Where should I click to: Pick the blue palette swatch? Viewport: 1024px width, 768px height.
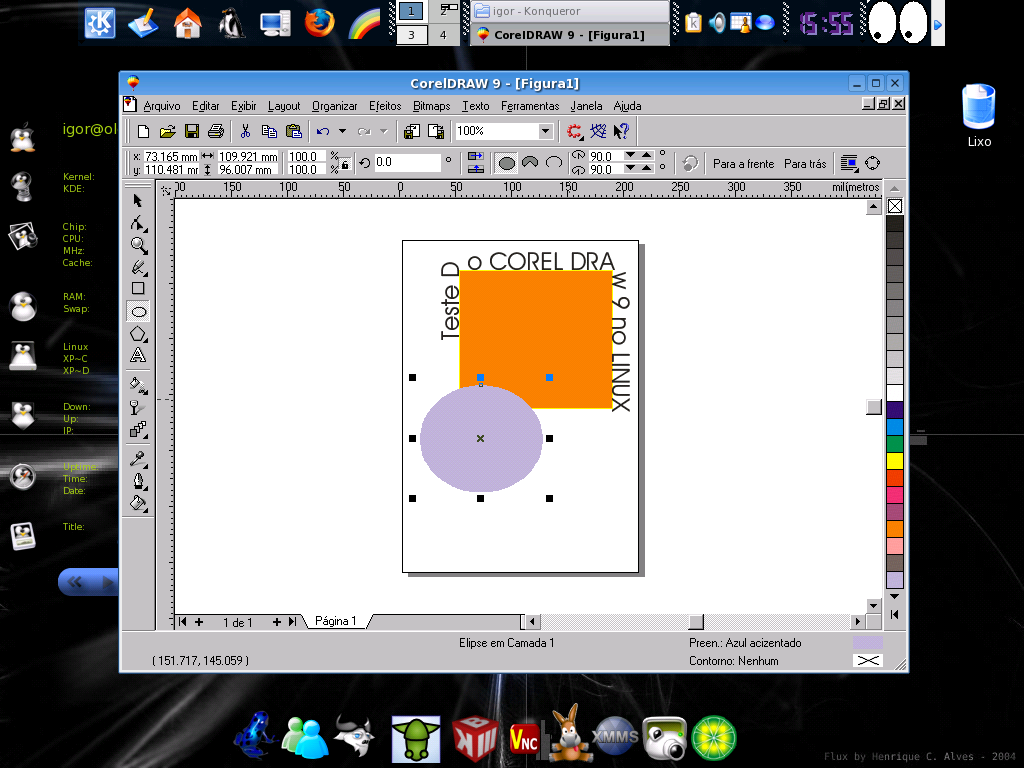[895, 426]
